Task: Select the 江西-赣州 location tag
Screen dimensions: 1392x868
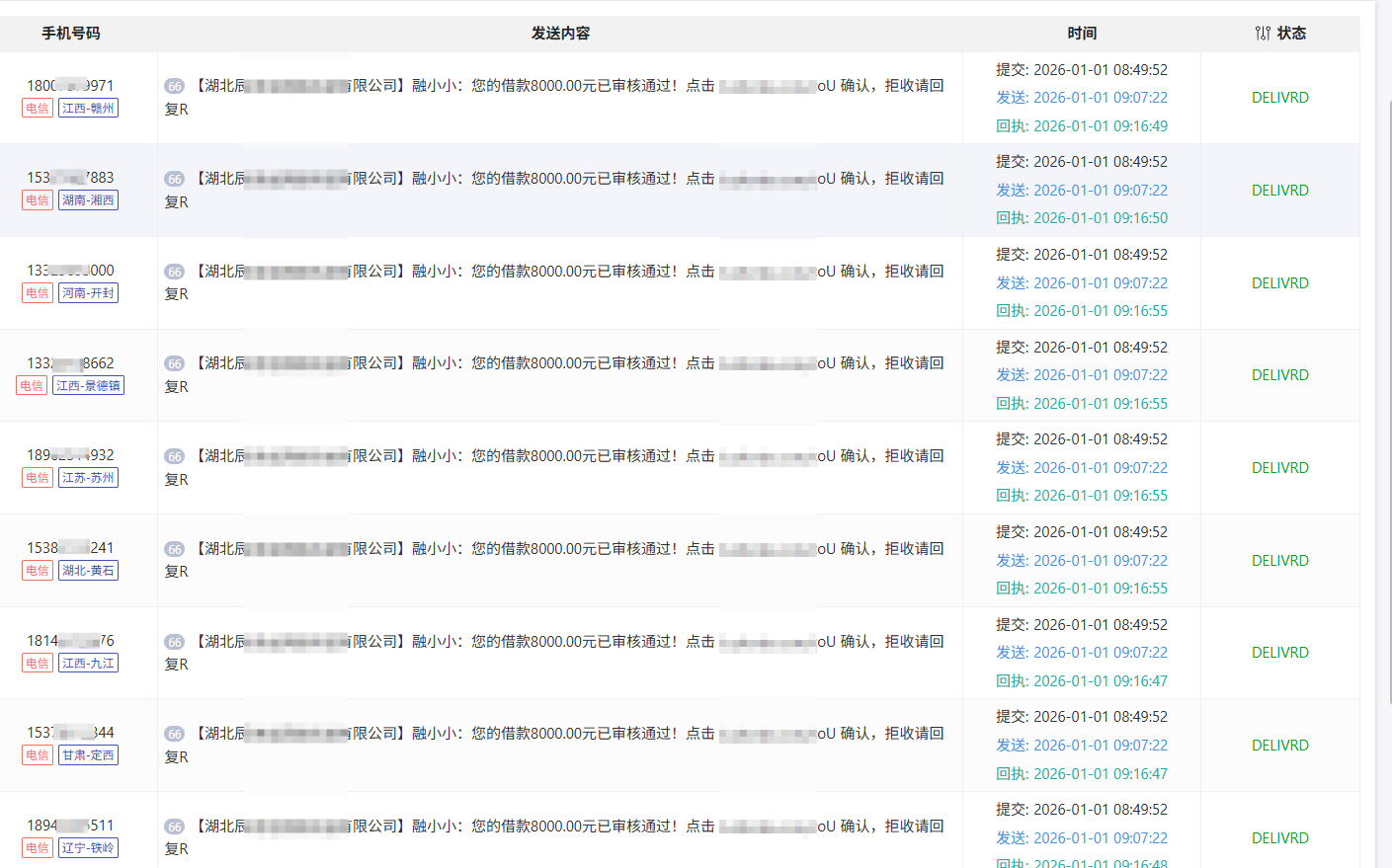Action: [88, 109]
